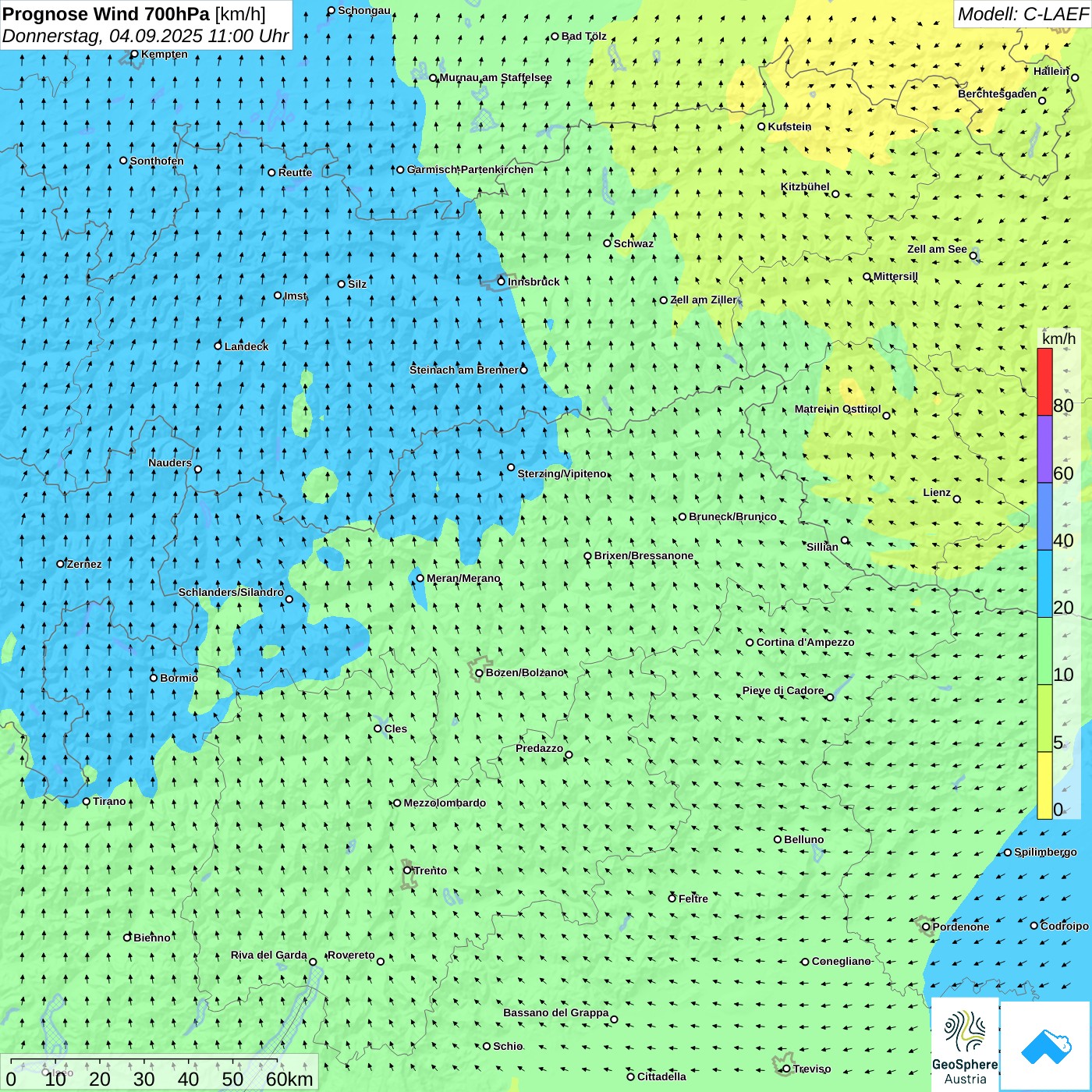Click the 'Codroipo' label
The height and width of the screenshot is (1092, 1092).
(1065, 926)
